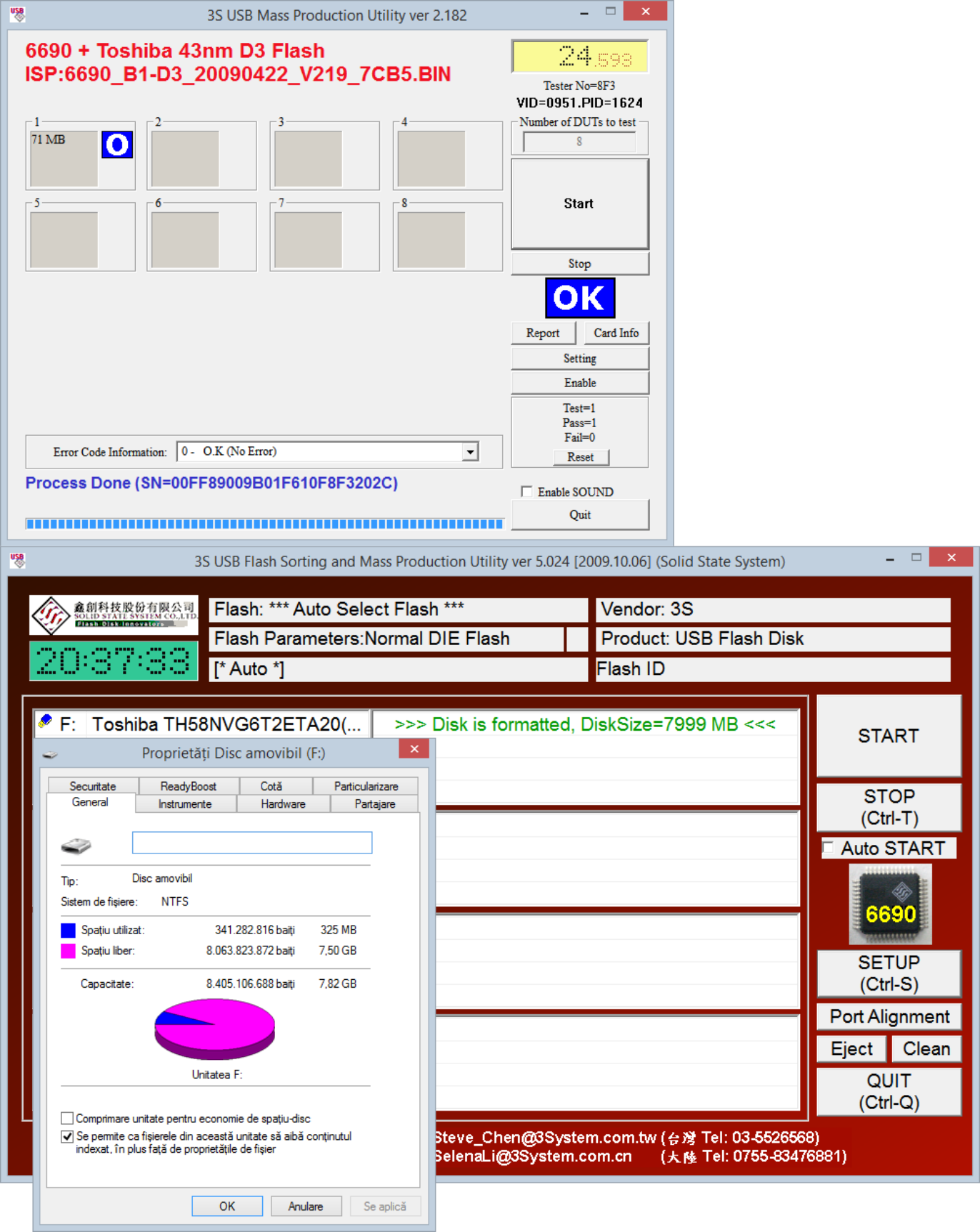Open SETUP (Ctrl-S)

click(x=889, y=973)
